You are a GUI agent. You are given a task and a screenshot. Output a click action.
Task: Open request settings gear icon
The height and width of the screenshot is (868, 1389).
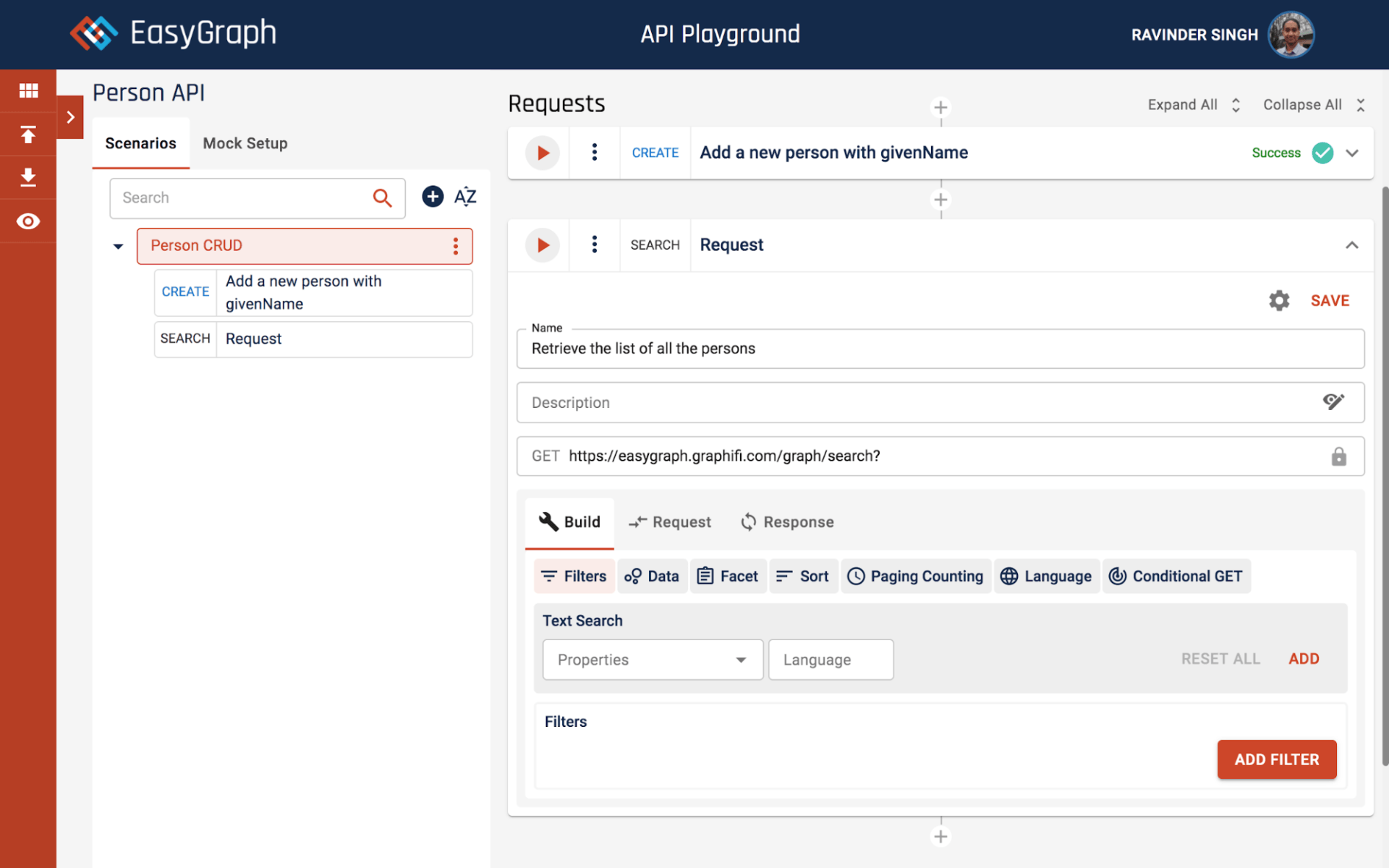tap(1279, 301)
